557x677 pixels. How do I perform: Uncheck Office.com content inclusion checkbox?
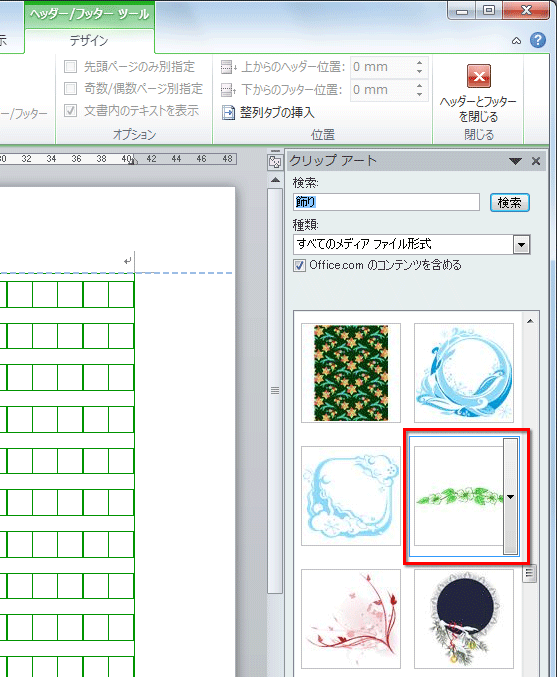[x=299, y=265]
